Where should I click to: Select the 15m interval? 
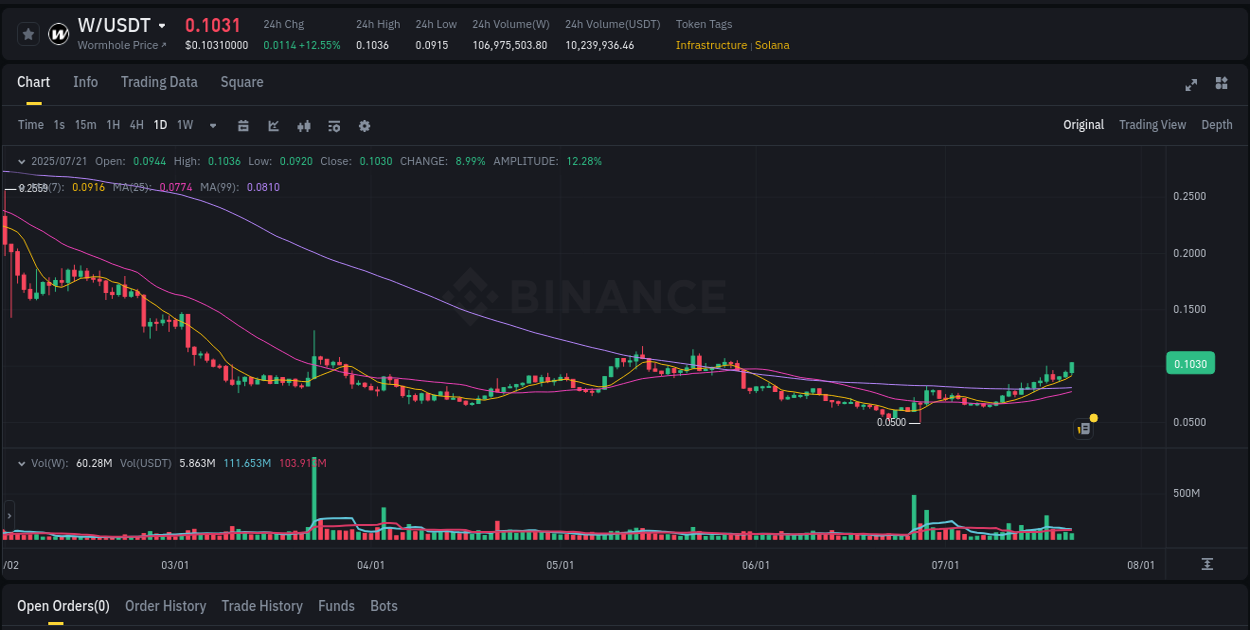[85, 125]
